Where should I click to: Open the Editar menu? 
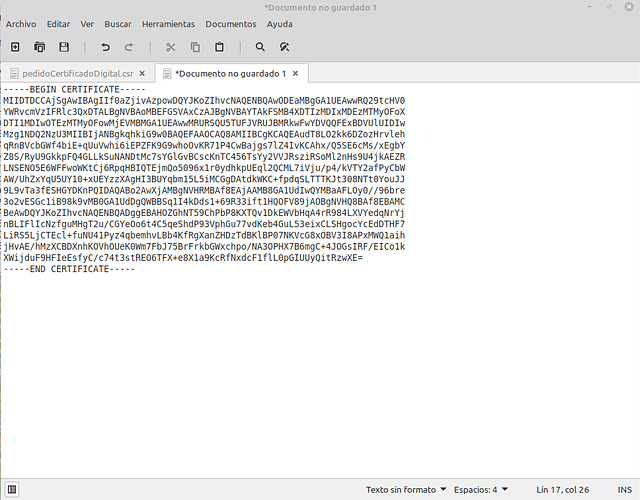[58, 24]
